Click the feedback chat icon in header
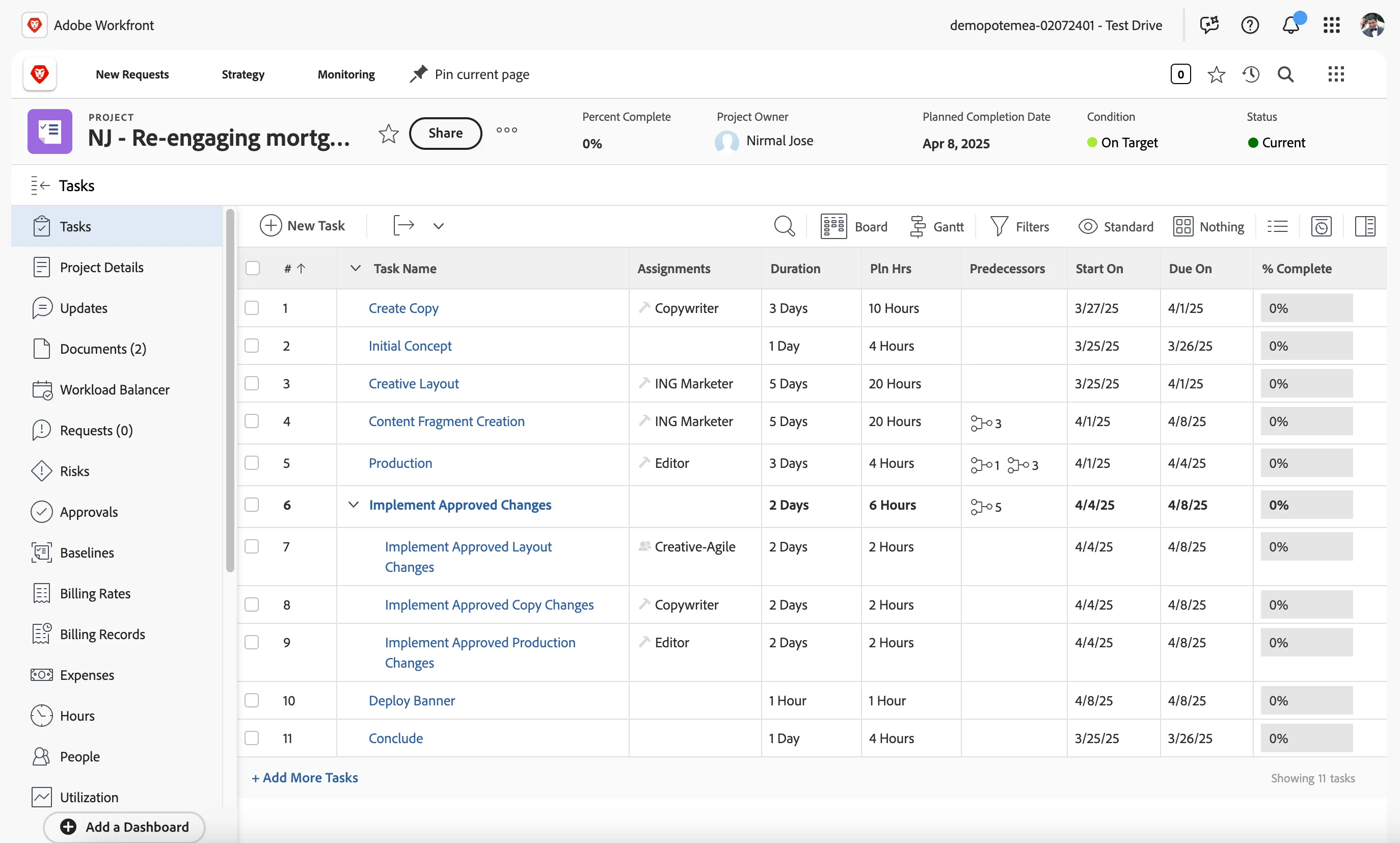Viewport: 1400px width, 843px height. (x=1209, y=25)
